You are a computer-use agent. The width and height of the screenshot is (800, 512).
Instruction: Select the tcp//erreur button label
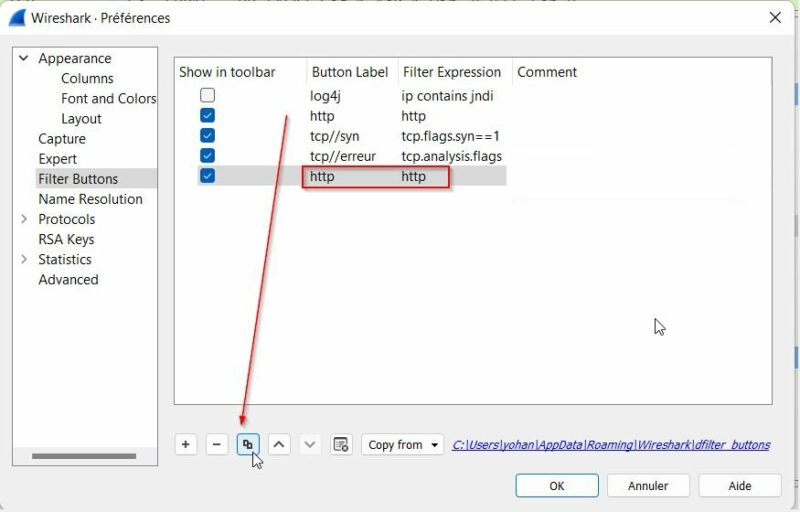coord(343,156)
